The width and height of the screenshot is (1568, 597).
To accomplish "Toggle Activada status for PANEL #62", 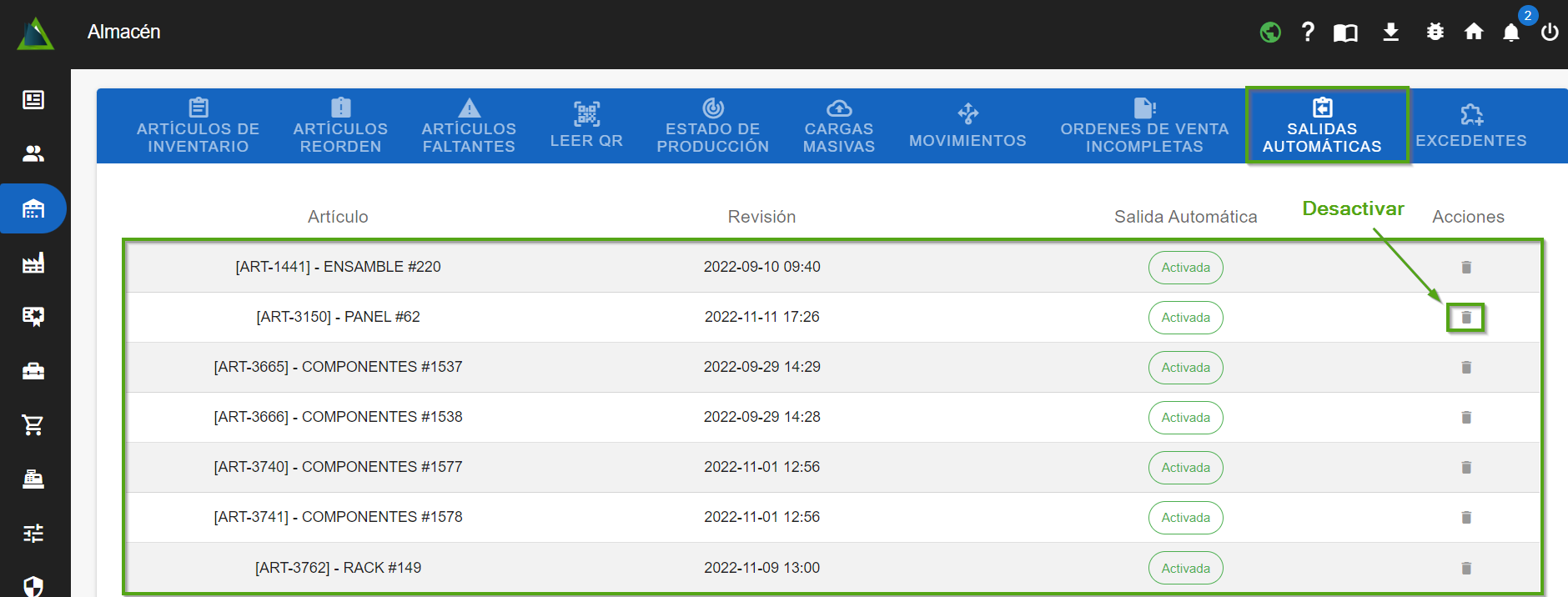I will pos(1185,318).
